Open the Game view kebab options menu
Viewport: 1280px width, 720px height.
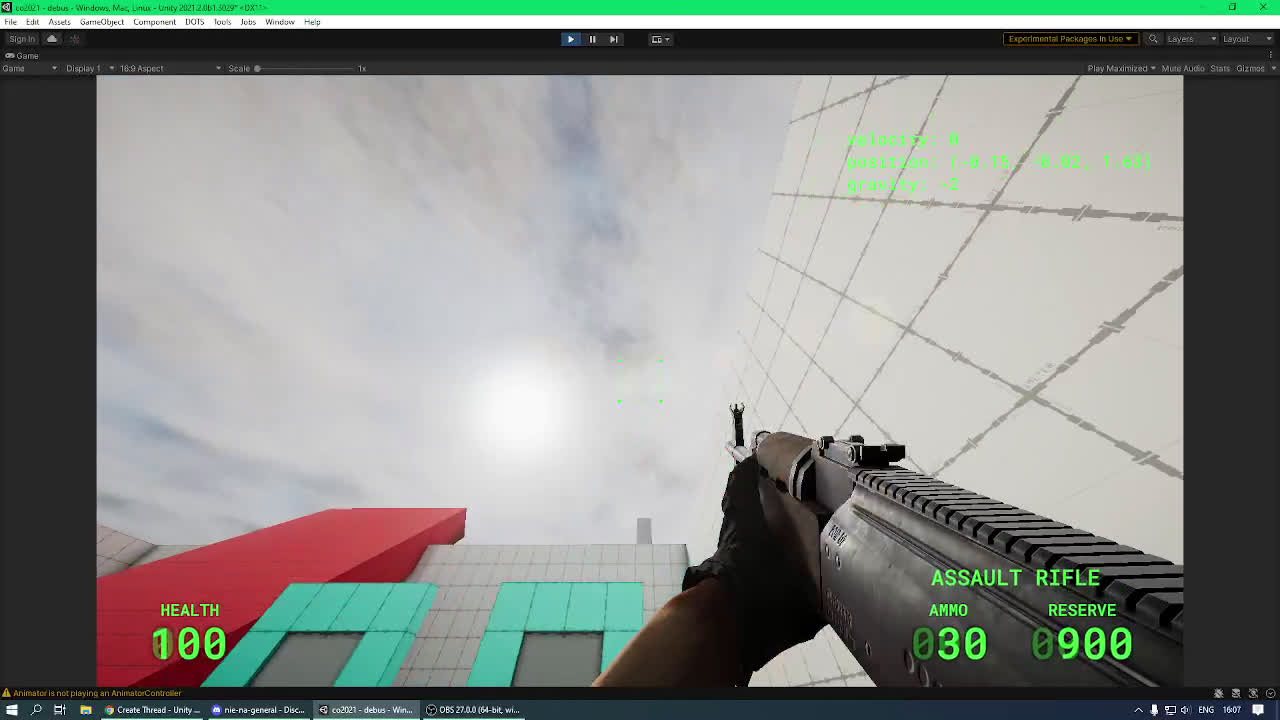(x=1272, y=55)
